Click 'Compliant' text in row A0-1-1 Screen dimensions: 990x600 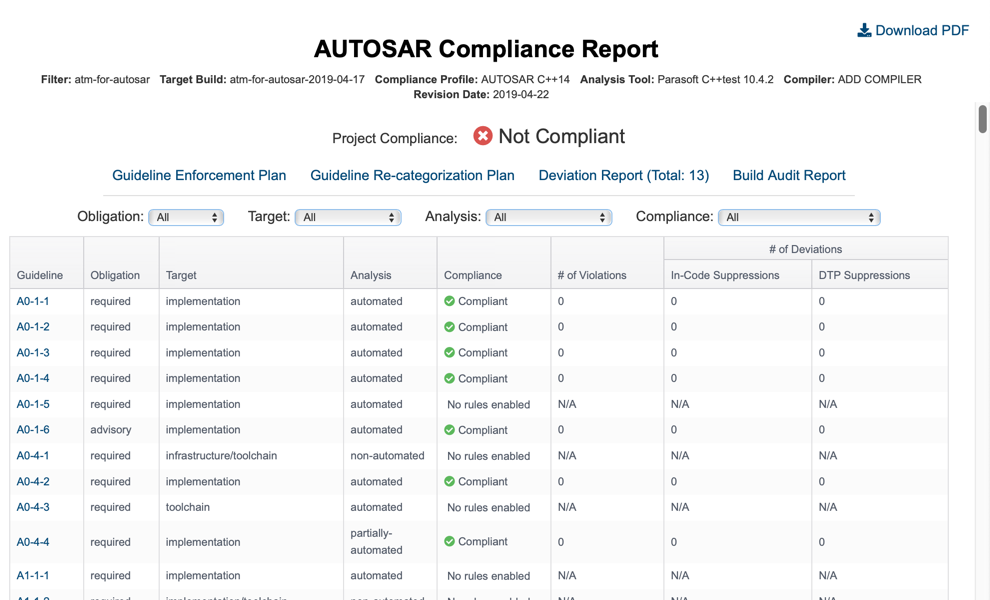point(483,301)
